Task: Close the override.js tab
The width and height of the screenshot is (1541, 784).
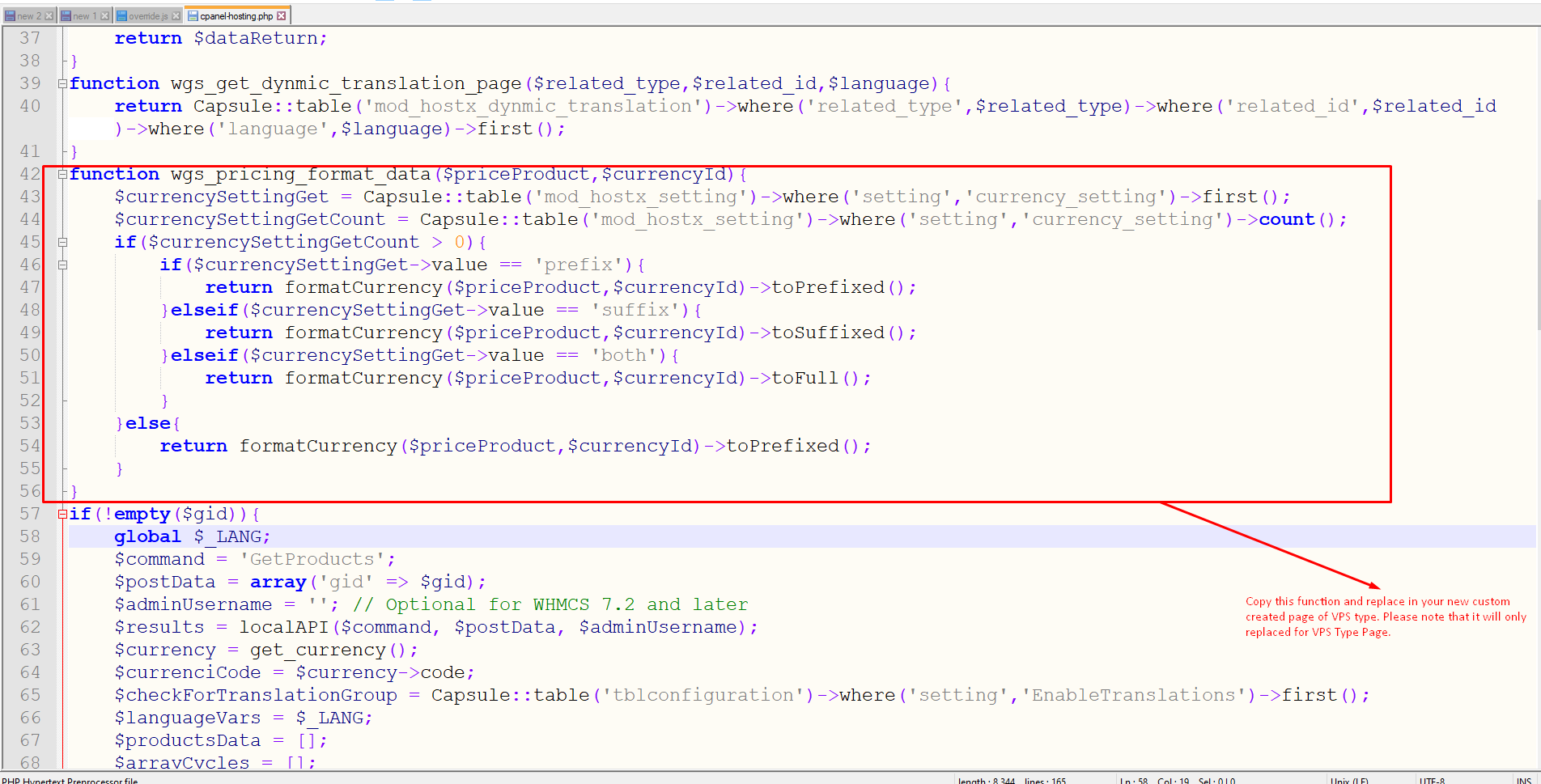Action: [x=176, y=16]
